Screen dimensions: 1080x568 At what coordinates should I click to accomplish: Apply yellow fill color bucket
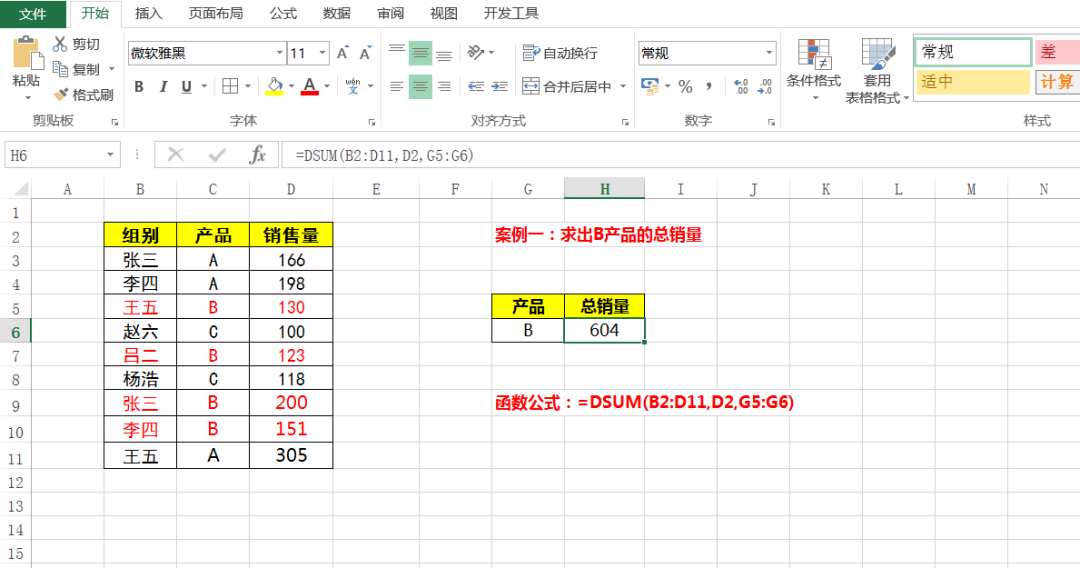pos(274,86)
